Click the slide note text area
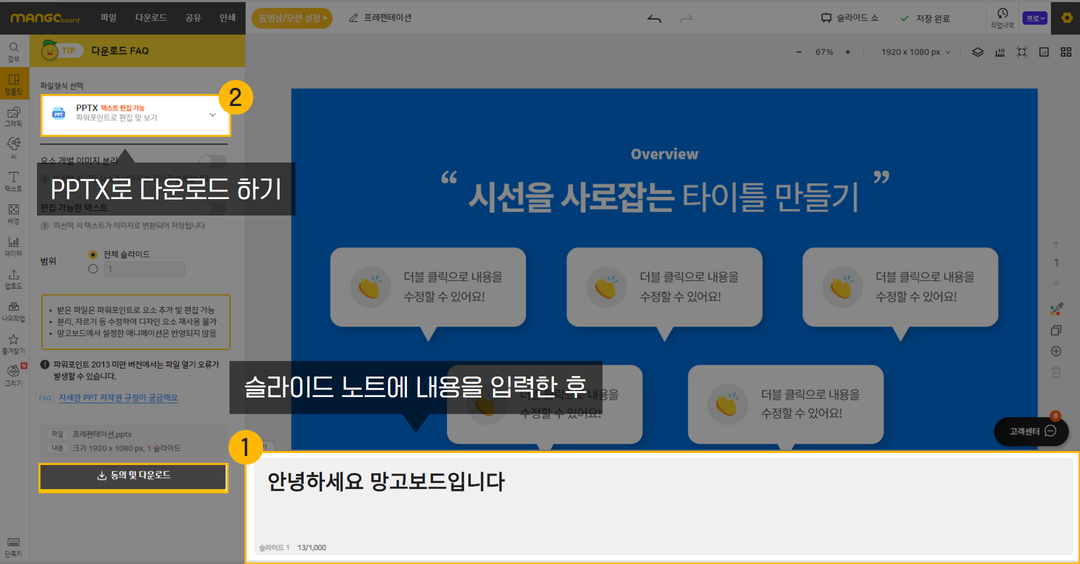 pyautogui.click(x=663, y=508)
